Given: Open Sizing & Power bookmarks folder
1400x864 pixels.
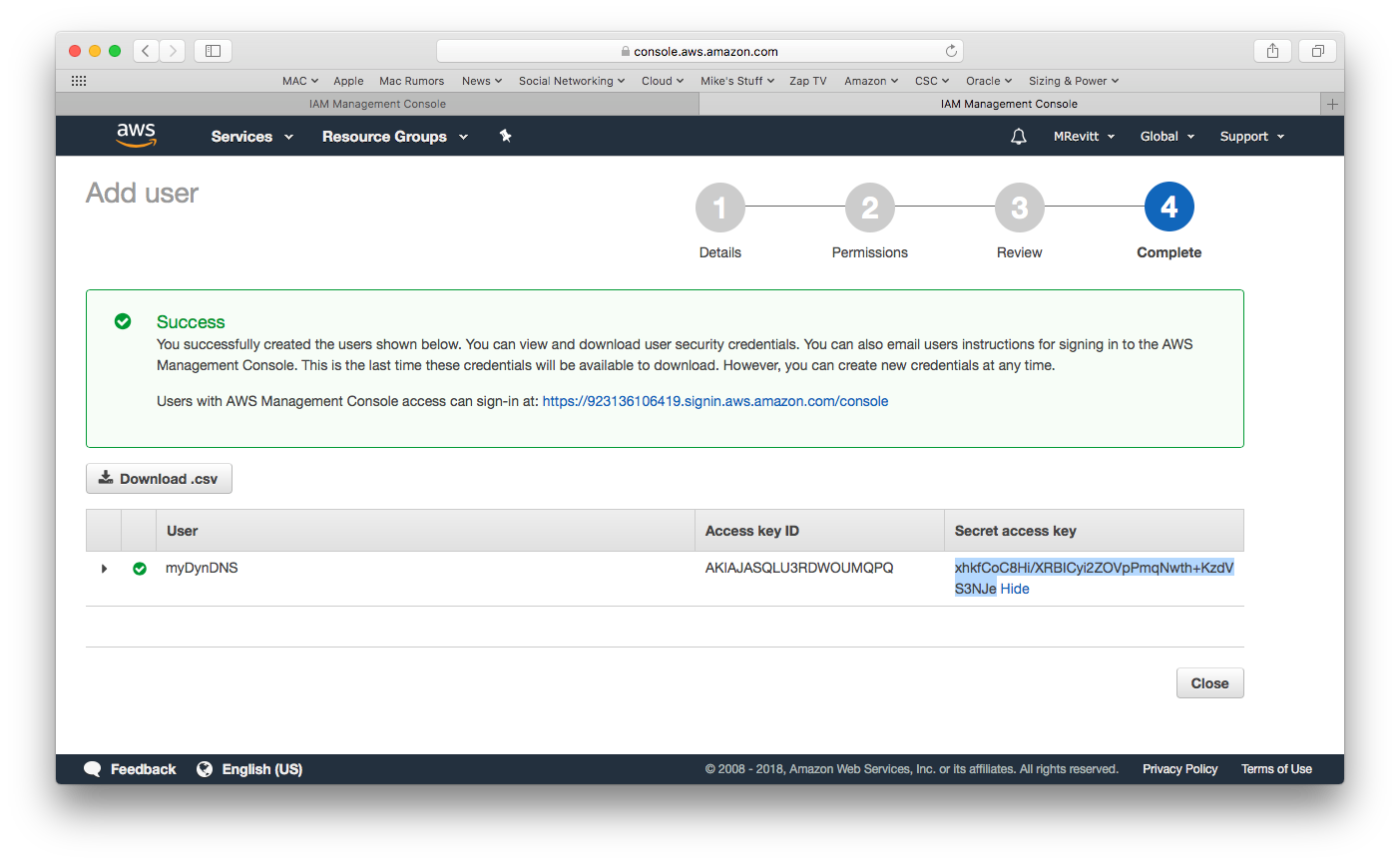Looking at the screenshot, I should 1074,81.
